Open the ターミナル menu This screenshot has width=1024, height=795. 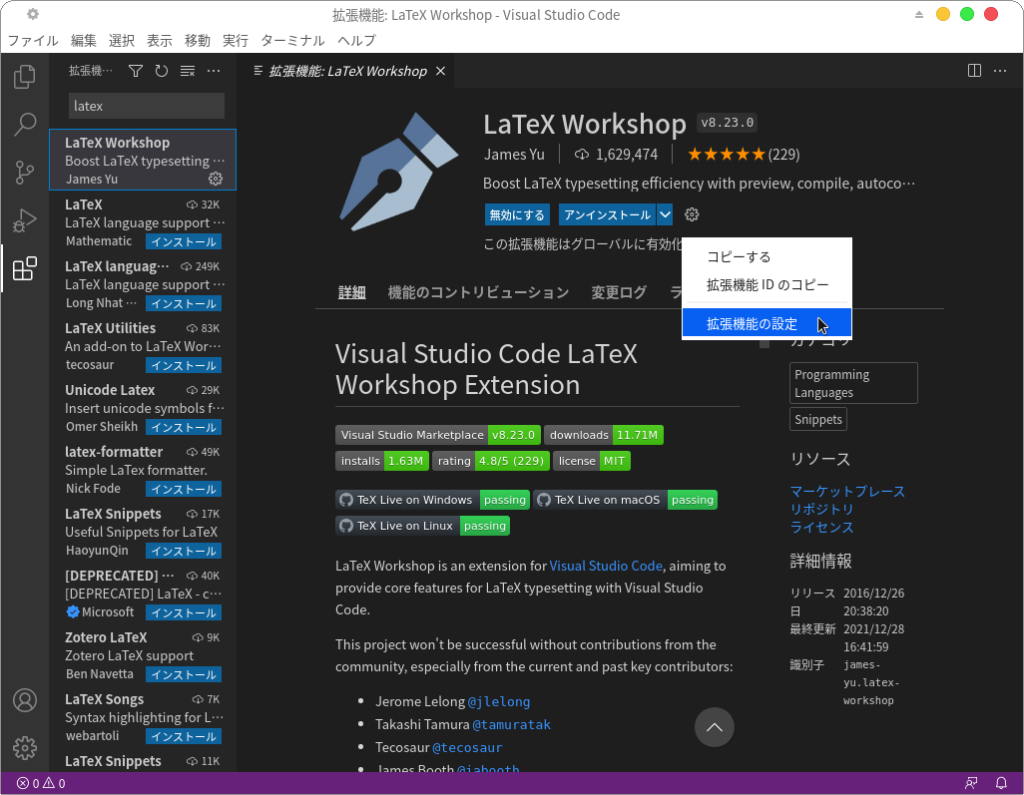coord(292,41)
